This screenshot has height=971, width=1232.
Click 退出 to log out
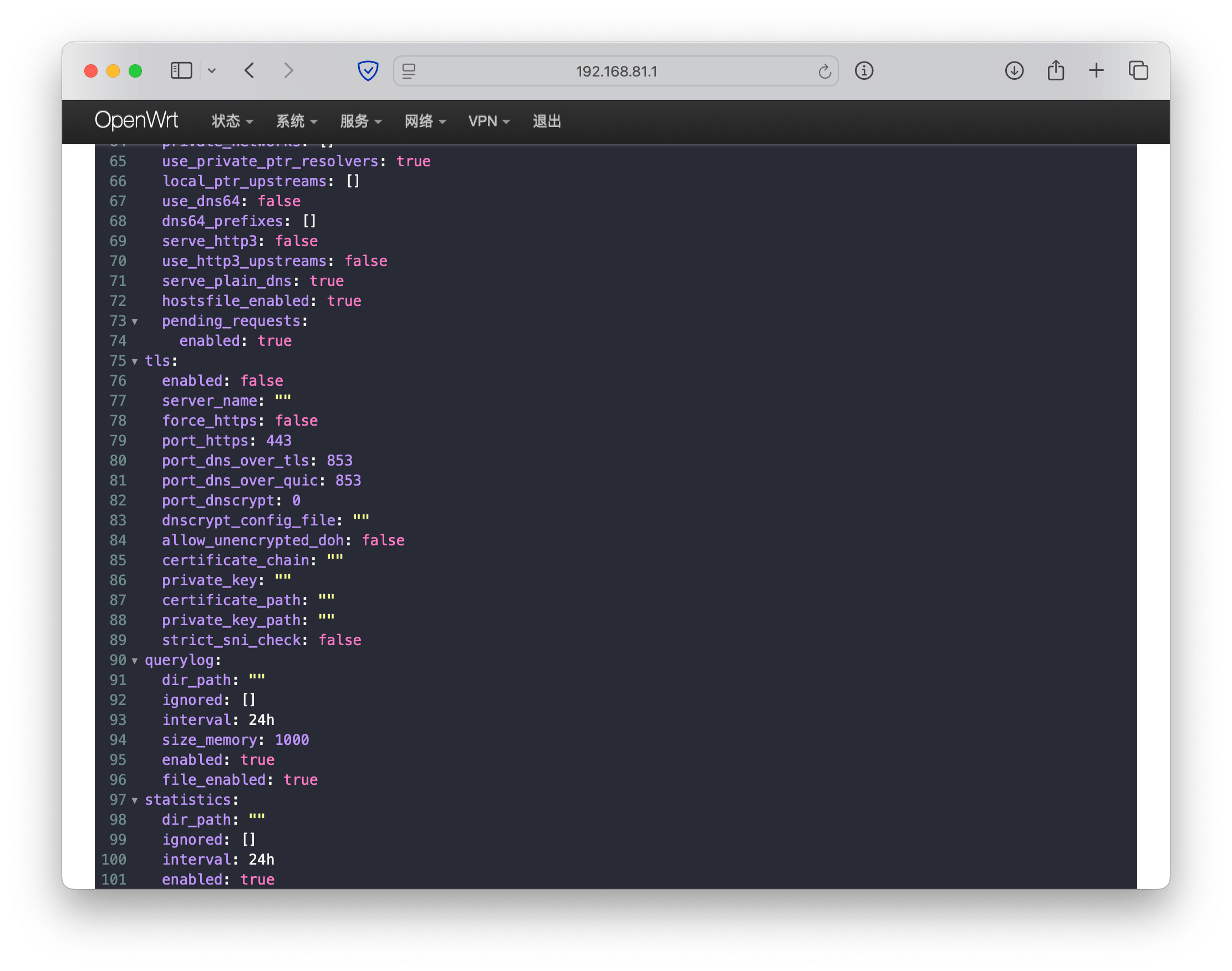pyautogui.click(x=547, y=121)
